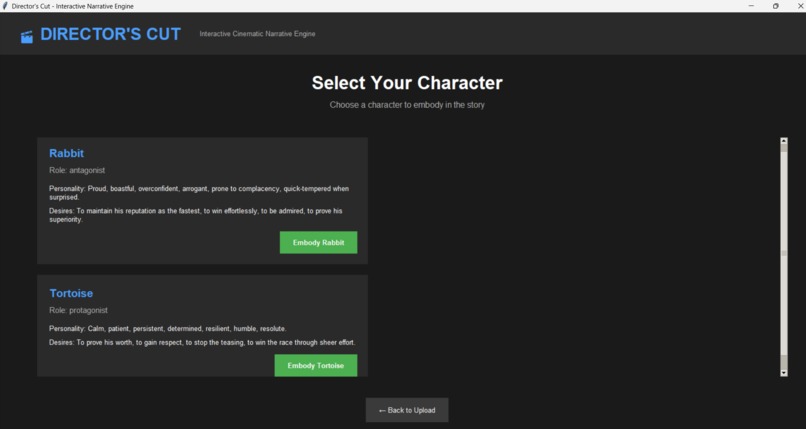Click the DIRECTOR'S CUT title
Image resolution: width=806 pixels, height=429 pixels.
111,34
